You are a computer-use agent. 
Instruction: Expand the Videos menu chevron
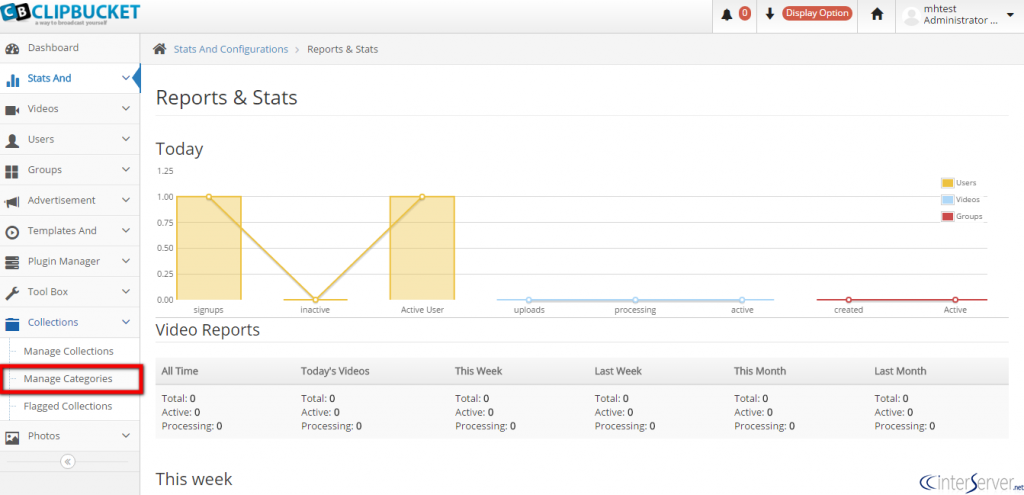[x=126, y=108]
